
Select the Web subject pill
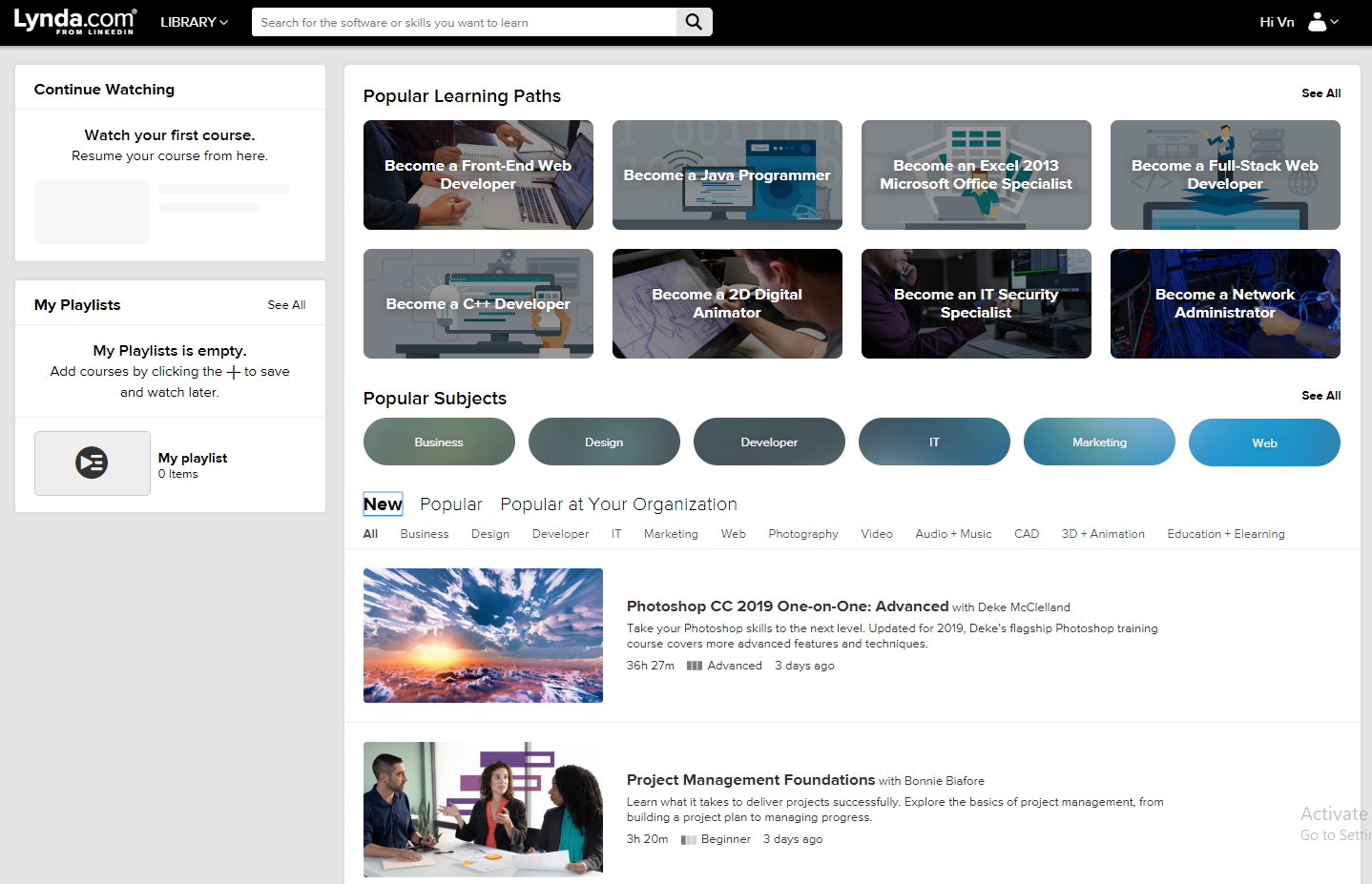tap(1264, 442)
